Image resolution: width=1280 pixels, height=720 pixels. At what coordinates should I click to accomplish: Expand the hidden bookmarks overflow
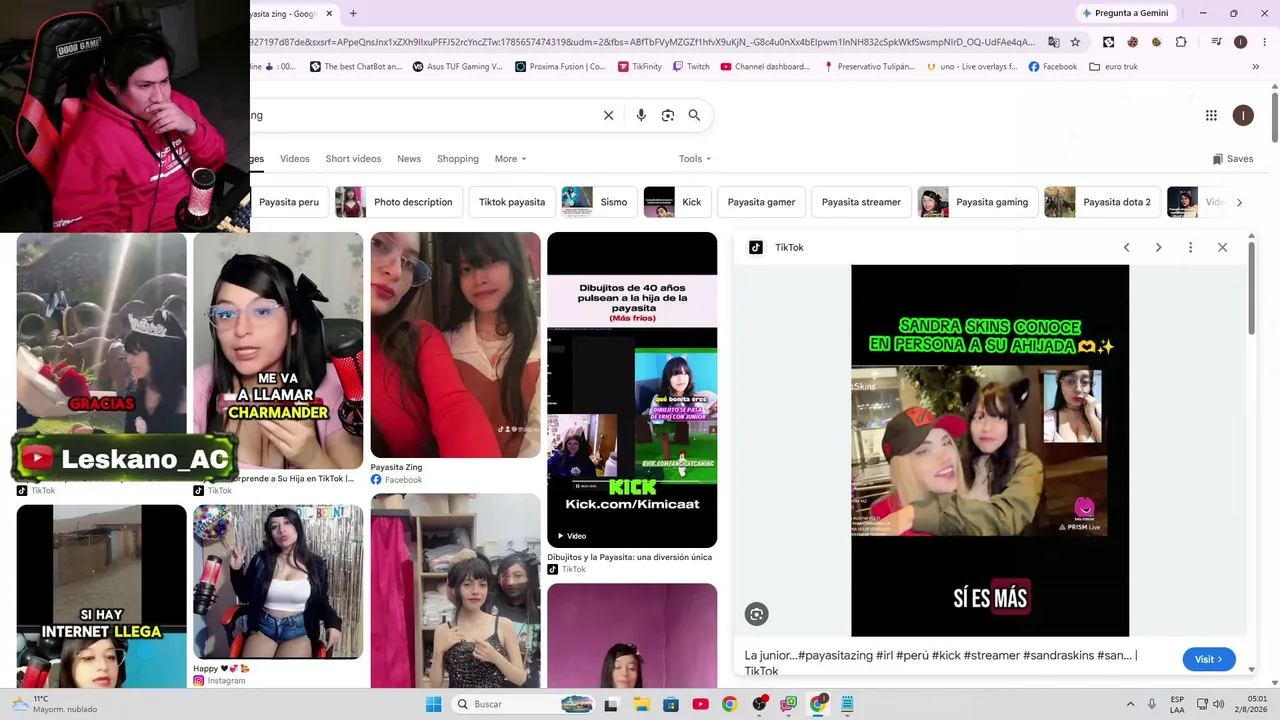point(1255,67)
